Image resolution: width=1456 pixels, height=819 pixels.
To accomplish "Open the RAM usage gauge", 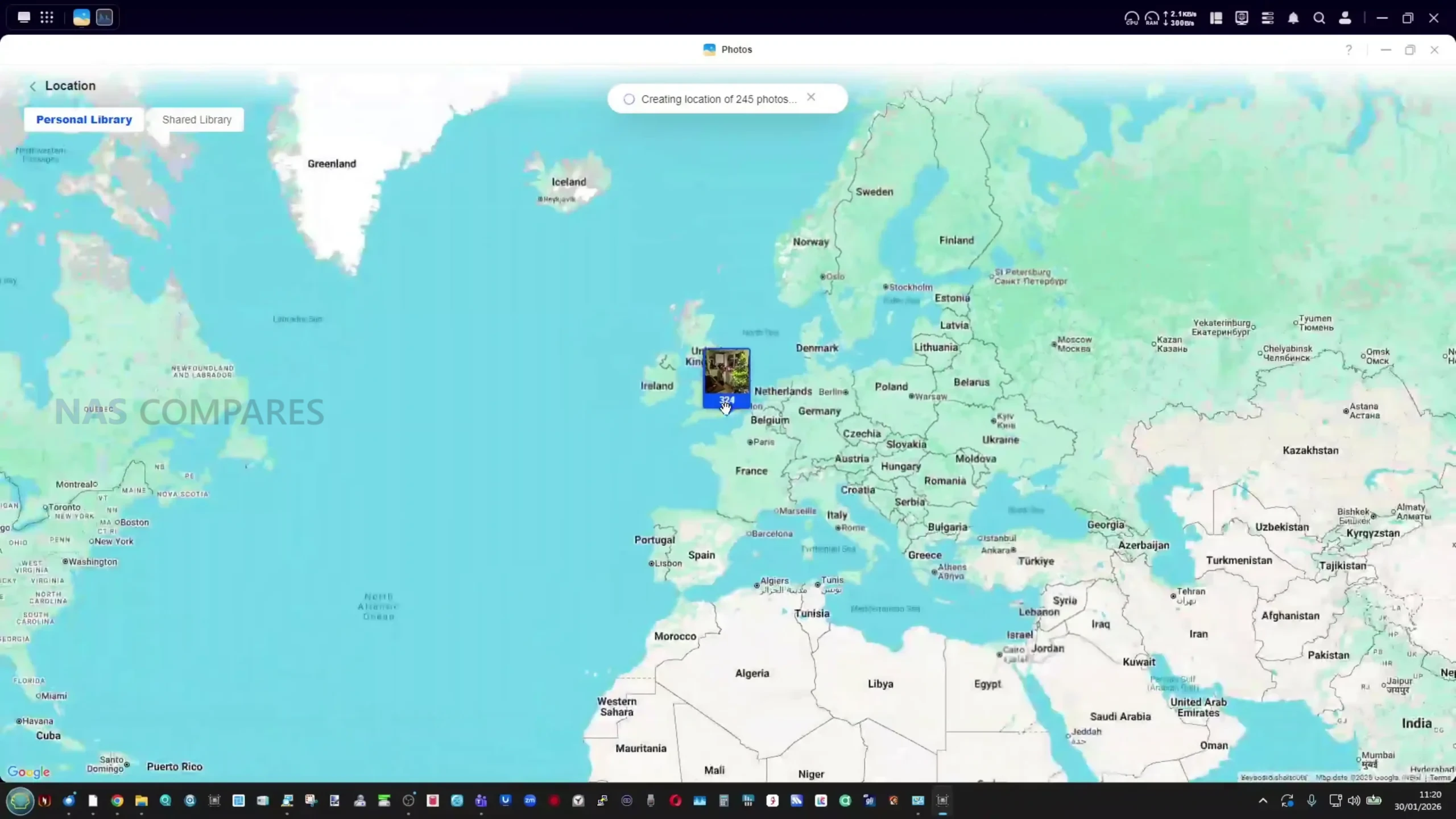I will pyautogui.click(x=1152, y=18).
